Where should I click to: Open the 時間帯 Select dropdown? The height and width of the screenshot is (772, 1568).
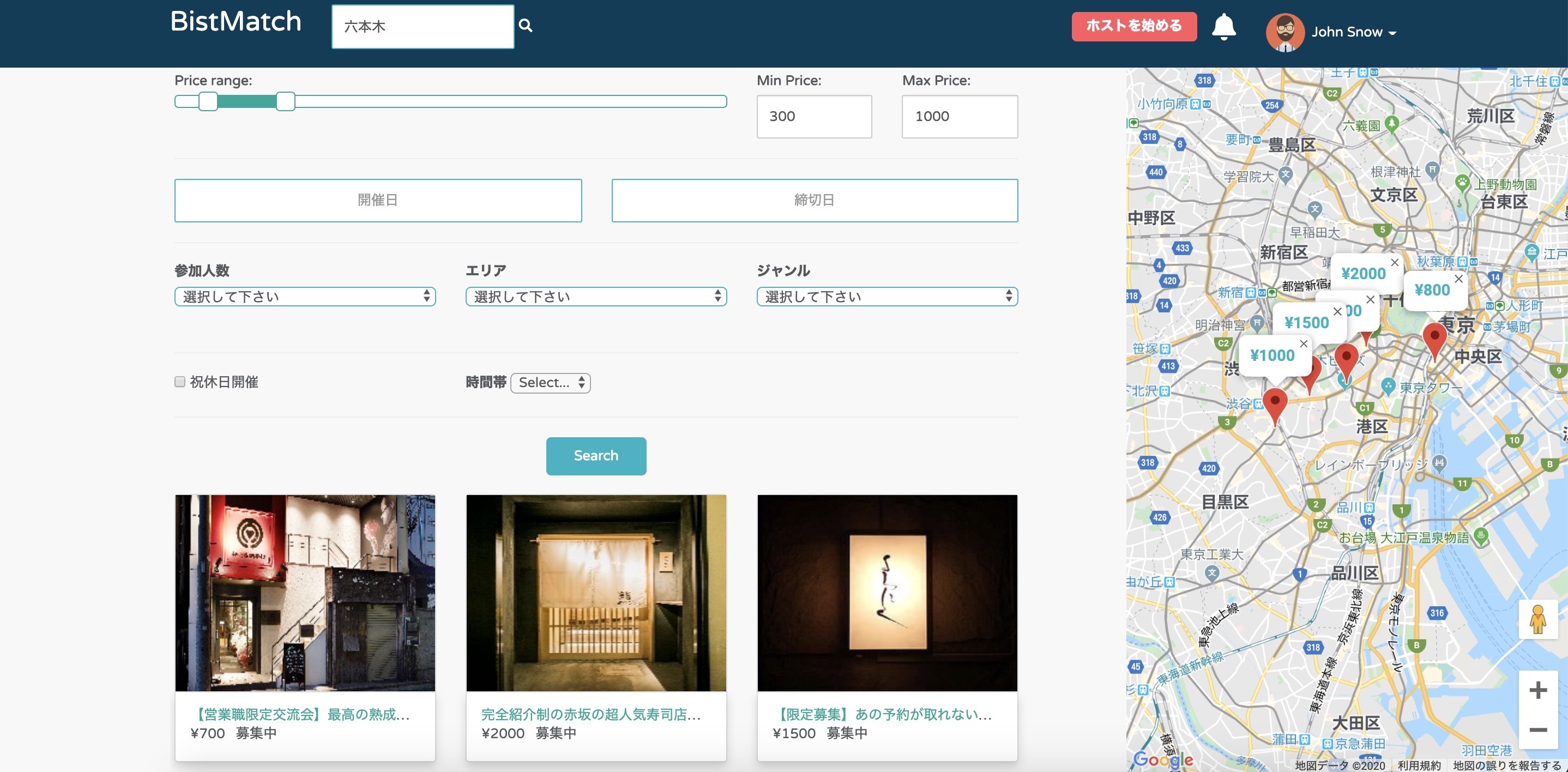pos(550,382)
